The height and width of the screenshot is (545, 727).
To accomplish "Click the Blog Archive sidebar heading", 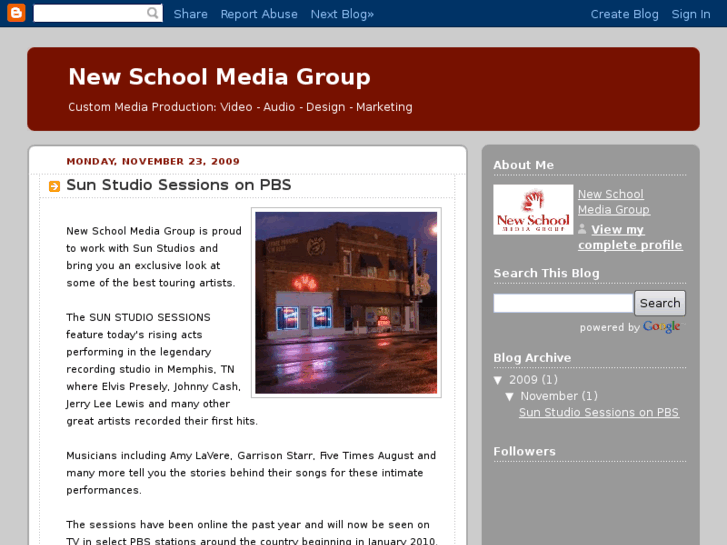I will (x=532, y=358).
